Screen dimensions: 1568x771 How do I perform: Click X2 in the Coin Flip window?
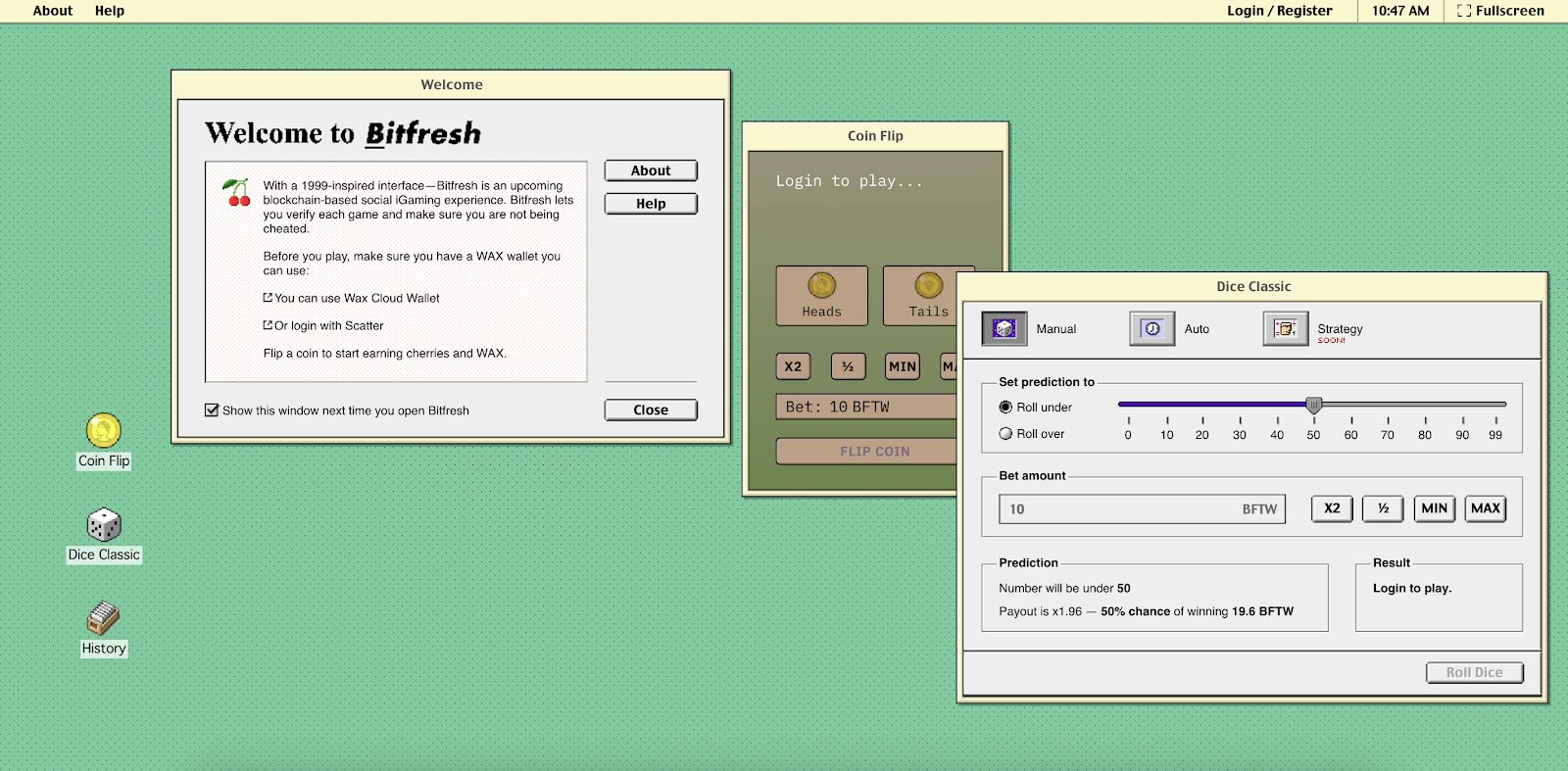[x=793, y=366]
